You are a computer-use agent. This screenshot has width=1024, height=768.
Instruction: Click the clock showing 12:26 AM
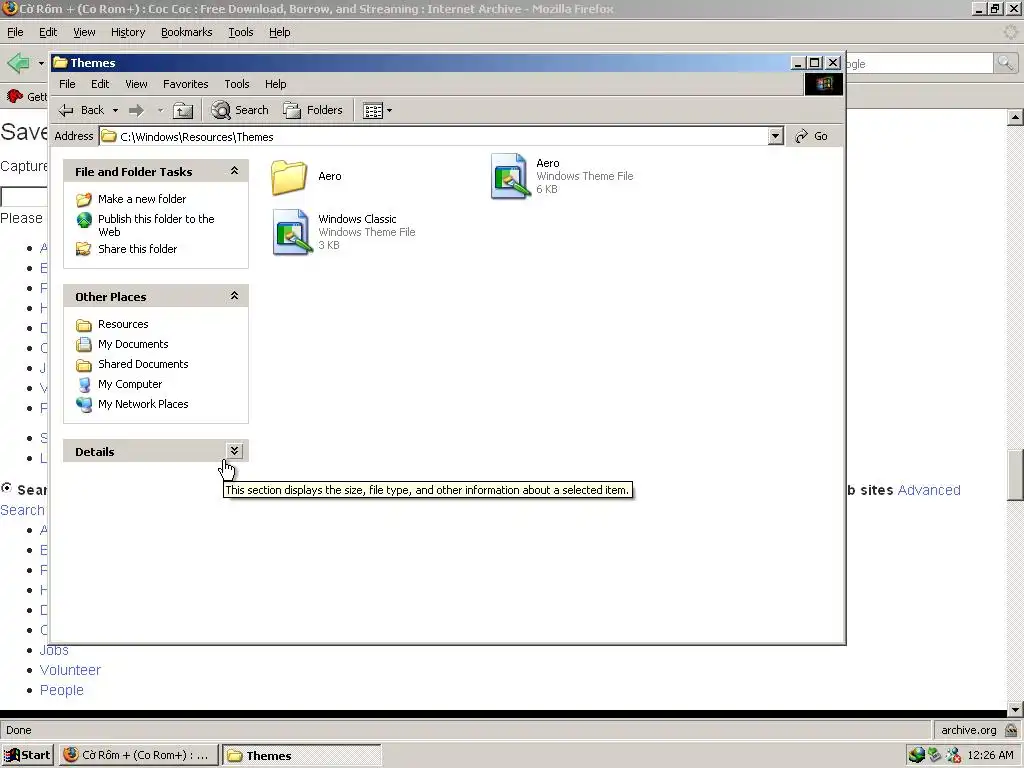991,755
